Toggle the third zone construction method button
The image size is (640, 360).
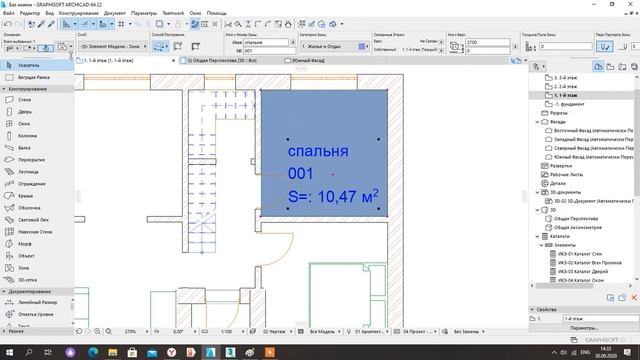pos(196,47)
